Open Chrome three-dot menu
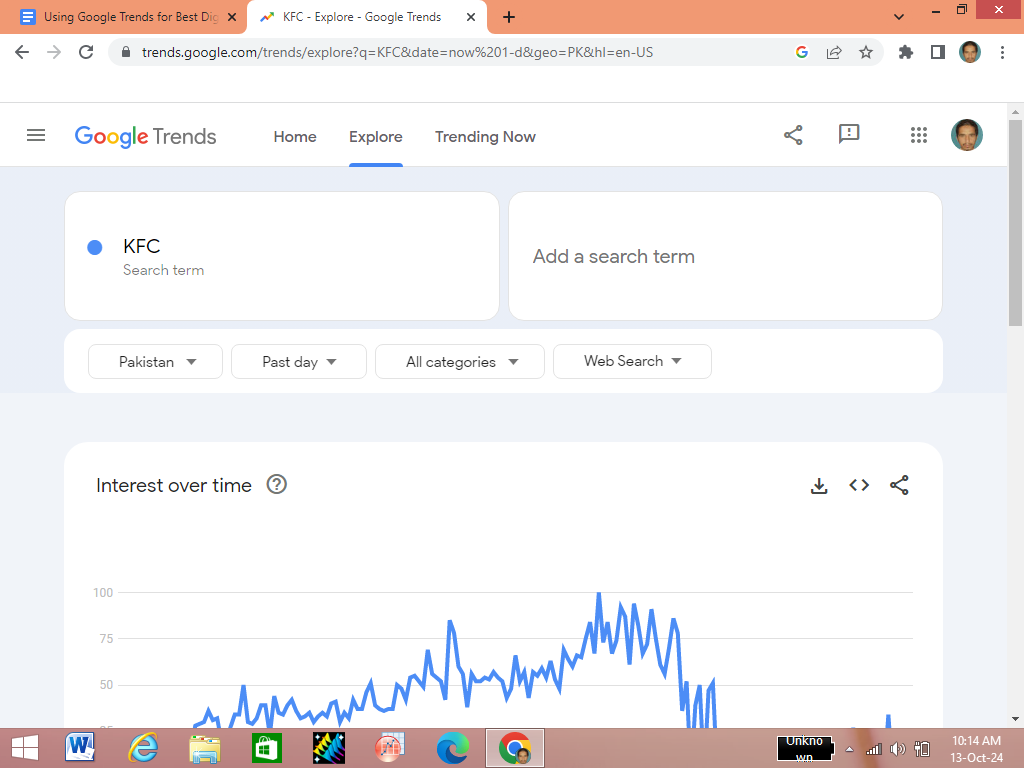The height and width of the screenshot is (768, 1024). [1002, 52]
